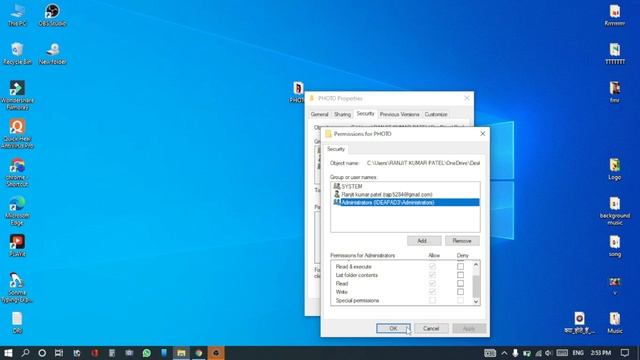Open Previous Versions tab in PHOTO Properties
The height and width of the screenshot is (360, 640).
pos(399,114)
